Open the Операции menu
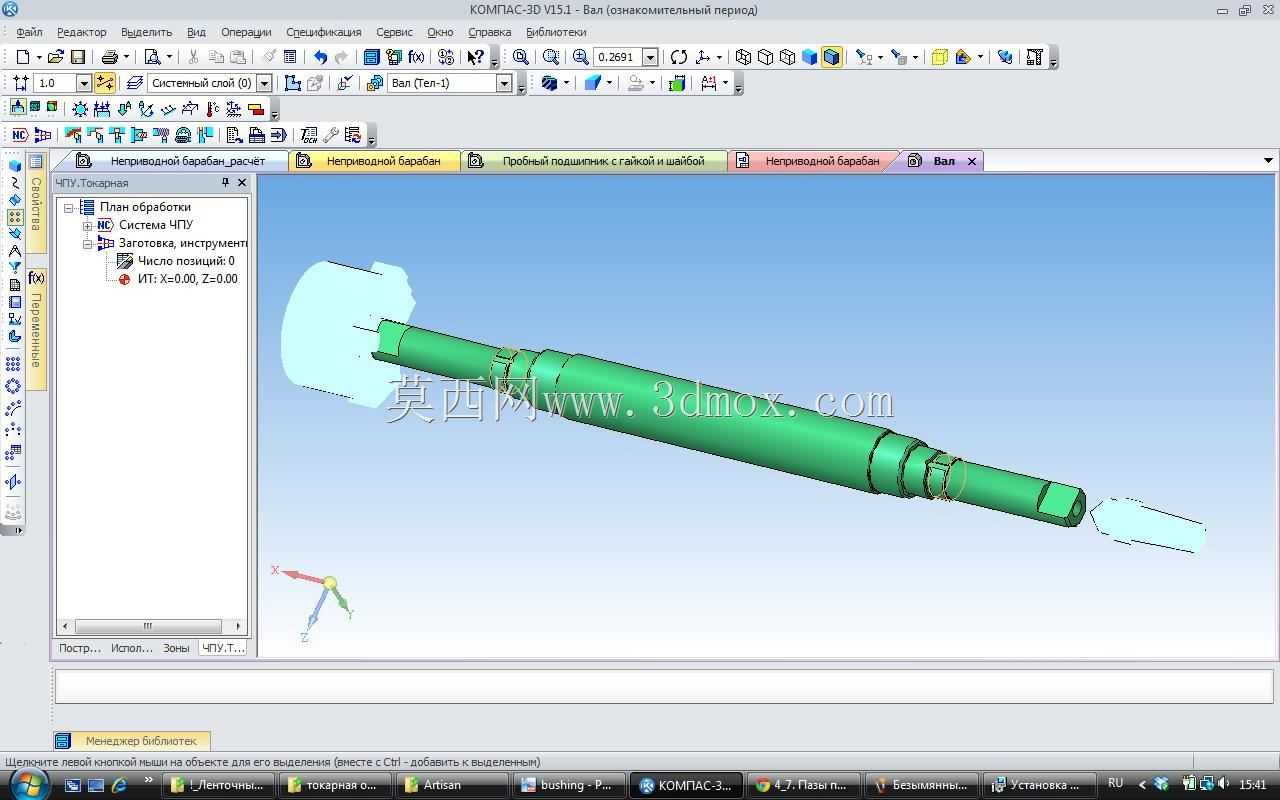1280x800 pixels. 246,32
